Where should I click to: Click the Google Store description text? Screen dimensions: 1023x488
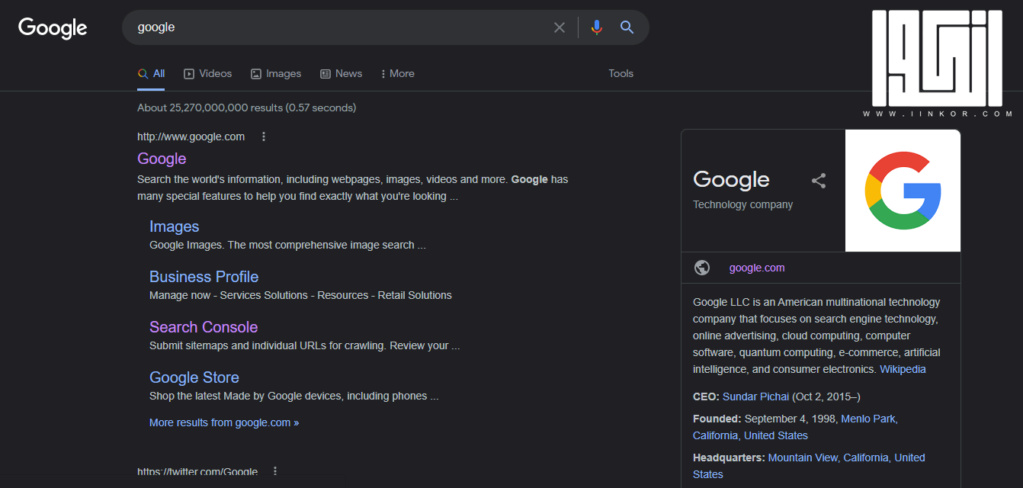coord(294,396)
